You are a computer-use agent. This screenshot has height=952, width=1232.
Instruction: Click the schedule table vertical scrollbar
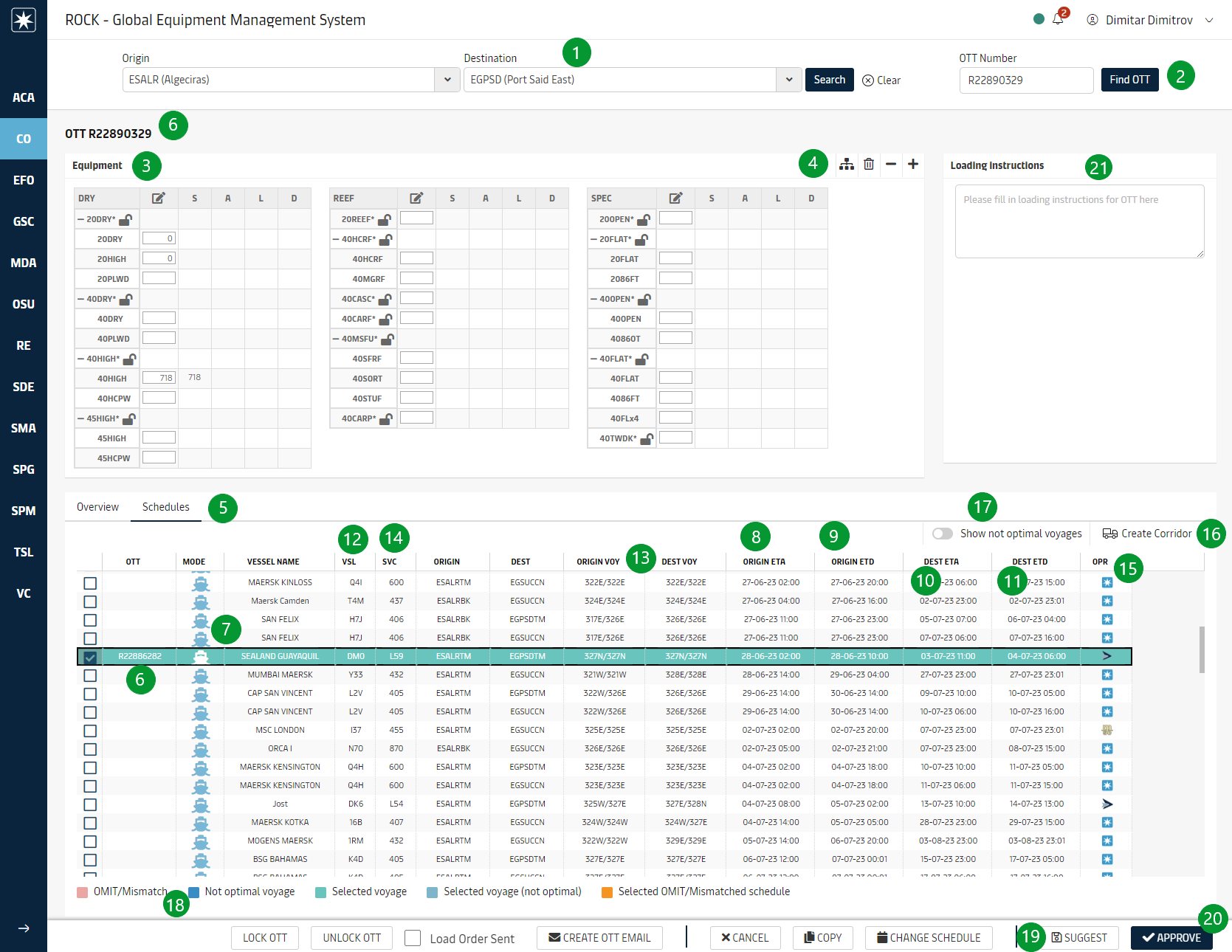pyautogui.click(x=1202, y=649)
